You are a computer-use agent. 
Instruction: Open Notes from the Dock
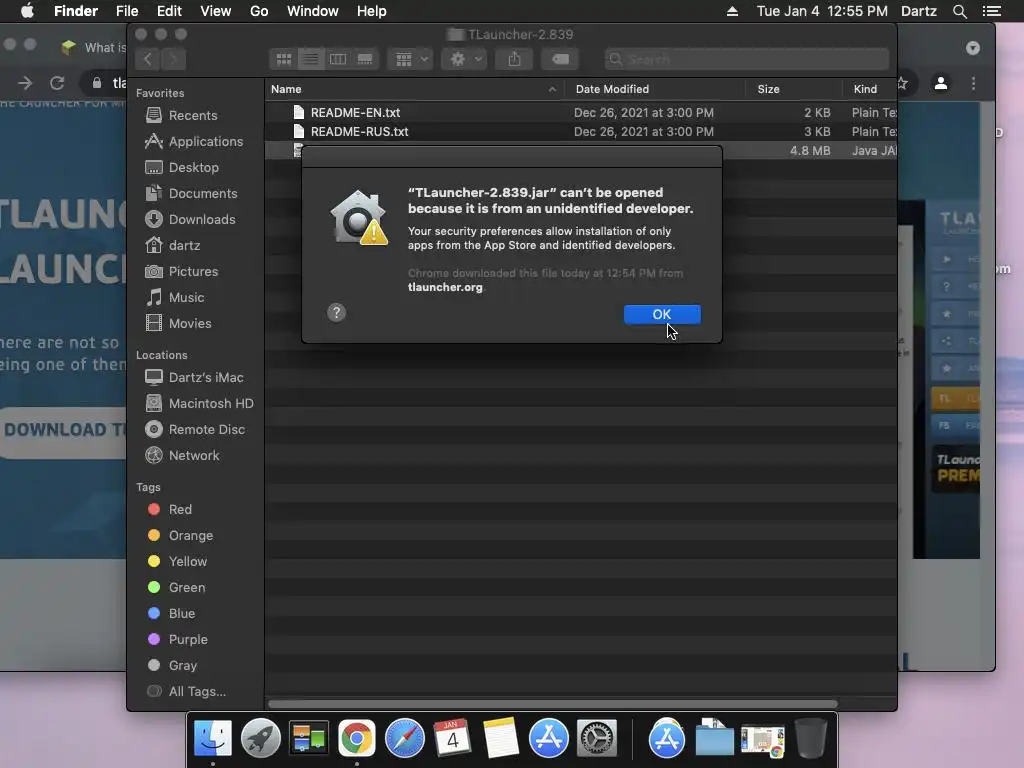pyautogui.click(x=500, y=739)
